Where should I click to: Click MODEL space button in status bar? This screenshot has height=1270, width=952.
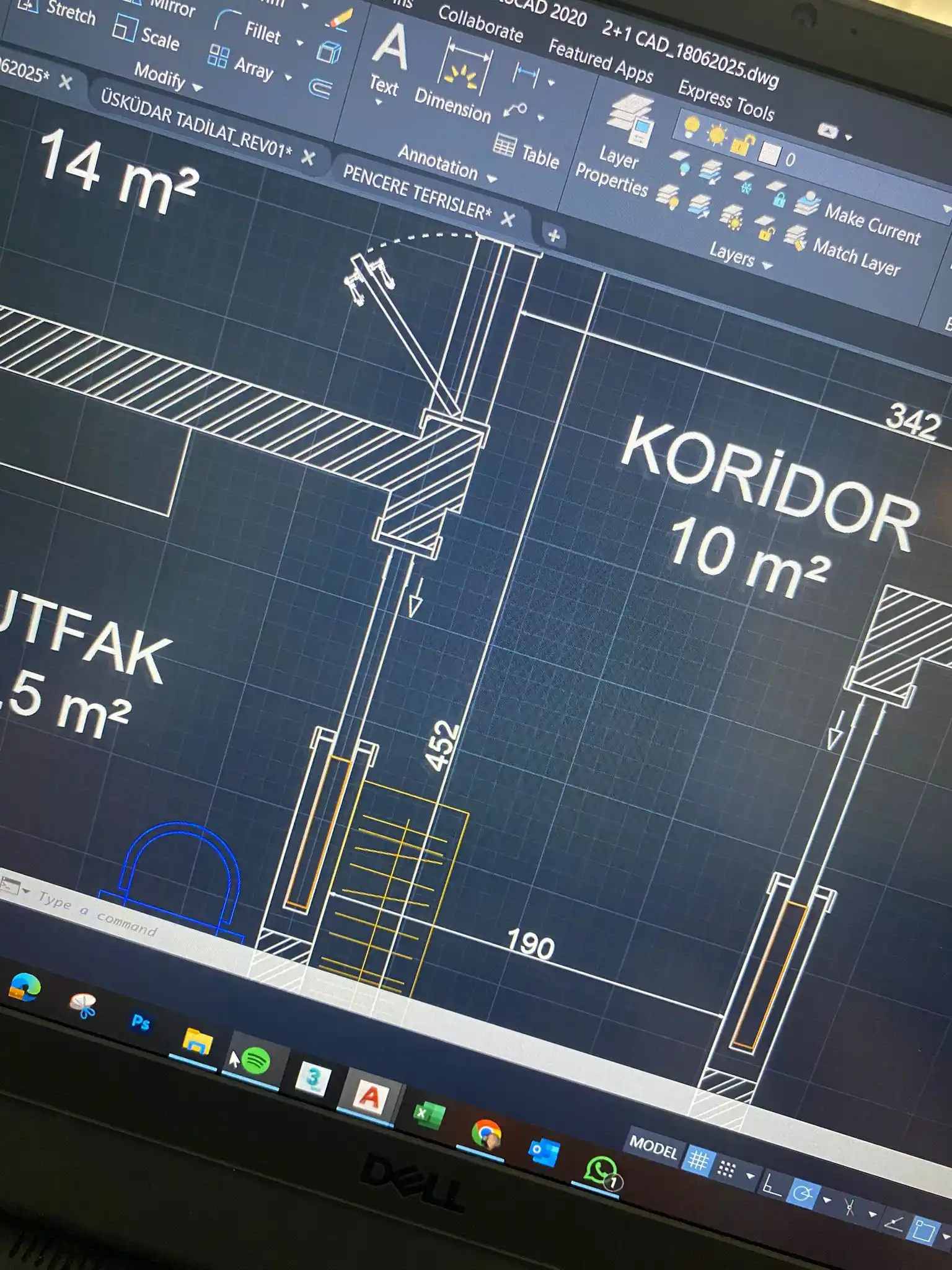click(653, 1150)
